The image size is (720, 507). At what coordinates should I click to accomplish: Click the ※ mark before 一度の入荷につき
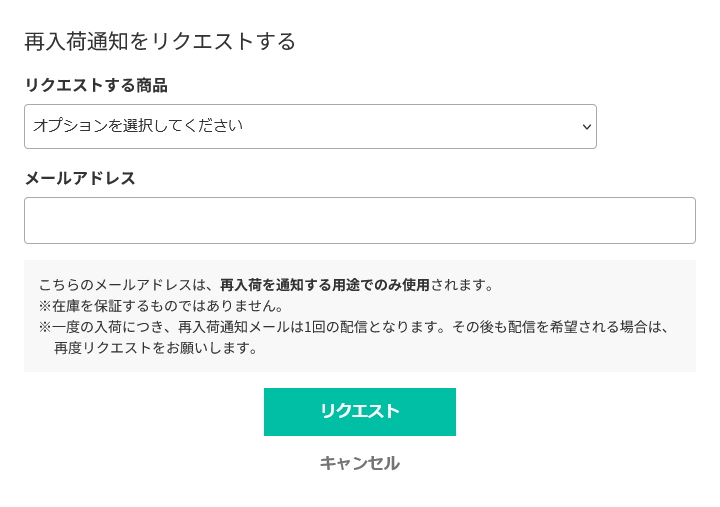(45, 327)
